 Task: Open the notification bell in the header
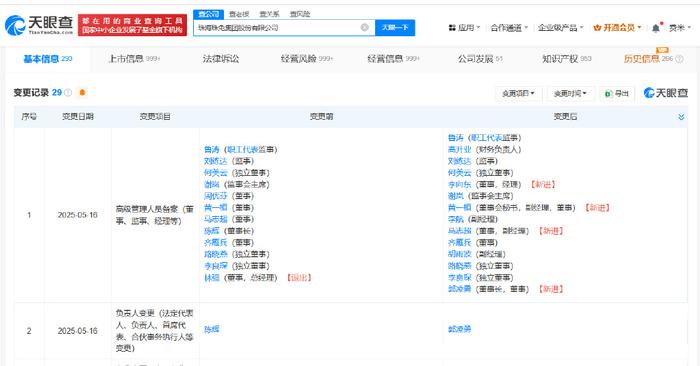(655, 28)
